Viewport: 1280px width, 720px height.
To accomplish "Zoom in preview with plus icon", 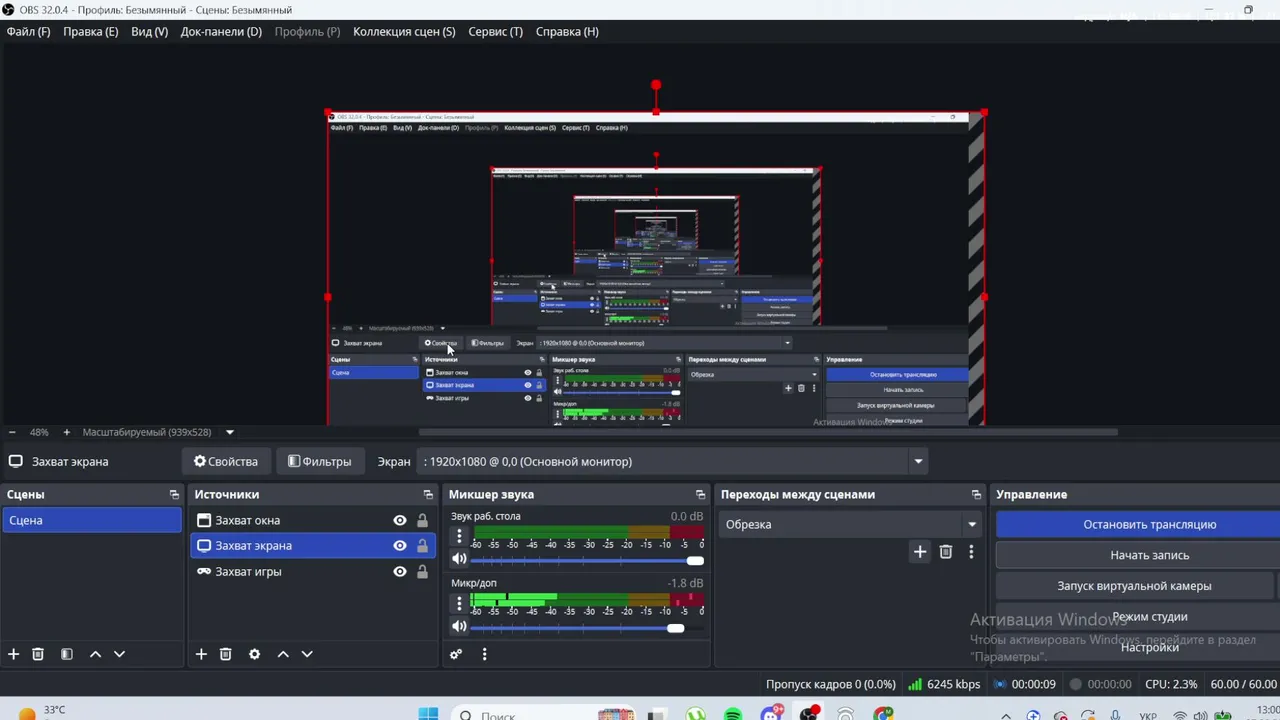I will pos(66,432).
